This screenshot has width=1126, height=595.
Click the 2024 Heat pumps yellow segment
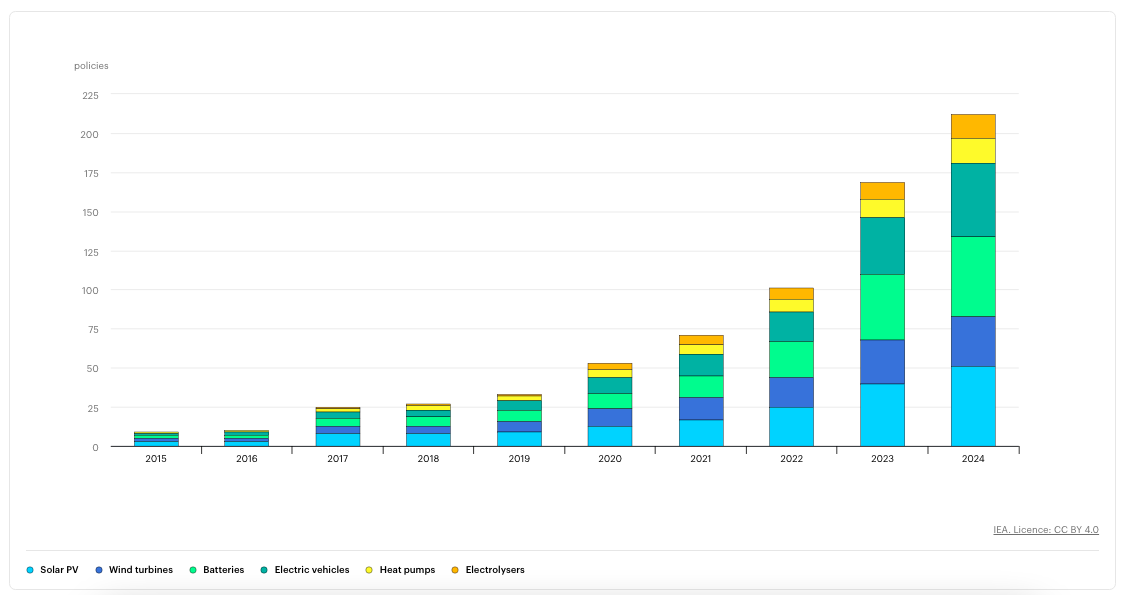(973, 151)
